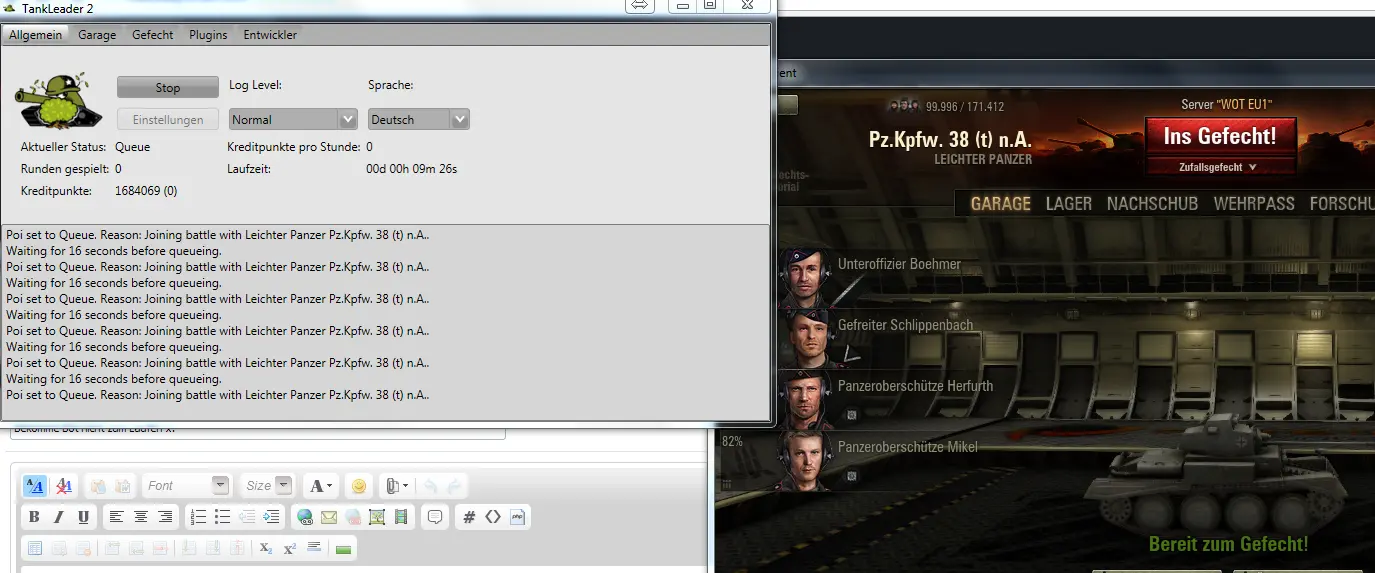Click the ordered list icon
The width and height of the screenshot is (1375, 573).
point(198,517)
